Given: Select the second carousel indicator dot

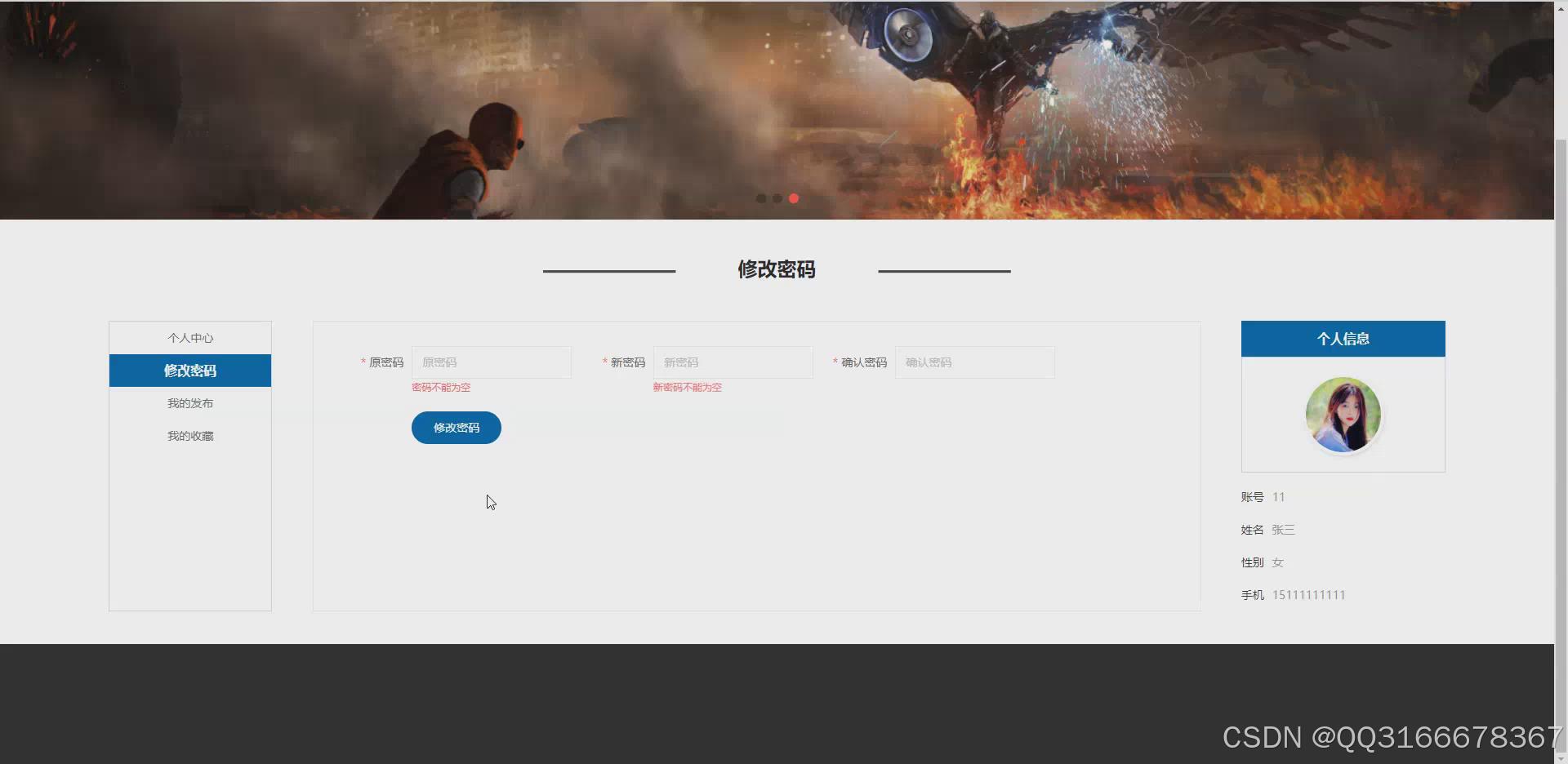Looking at the screenshot, I should click(x=777, y=198).
